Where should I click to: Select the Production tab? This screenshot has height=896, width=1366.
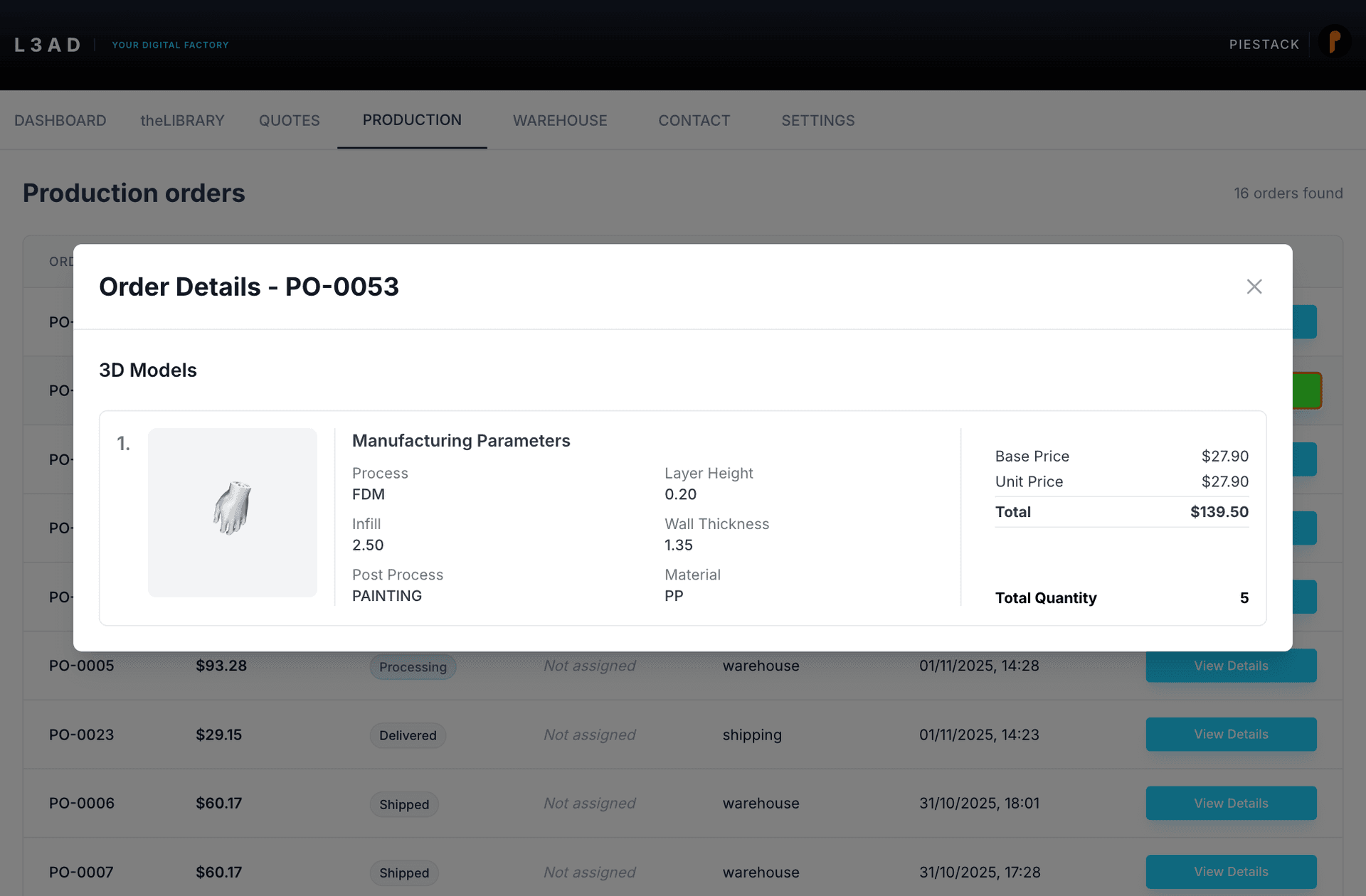click(412, 120)
